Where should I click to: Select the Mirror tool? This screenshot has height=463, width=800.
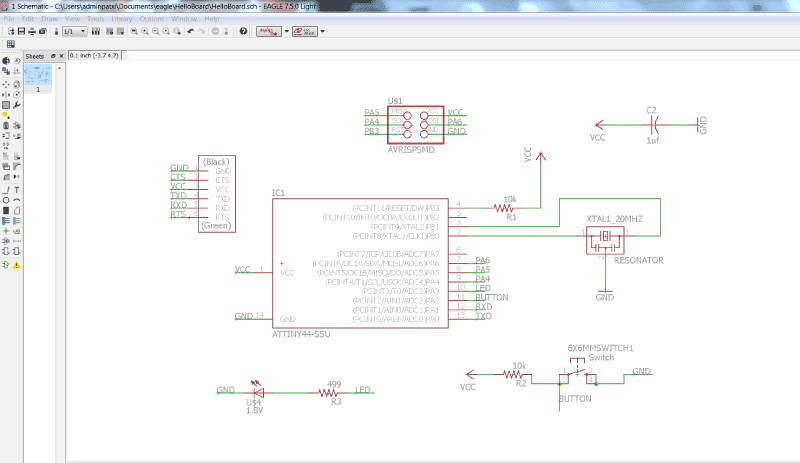pos(6,94)
